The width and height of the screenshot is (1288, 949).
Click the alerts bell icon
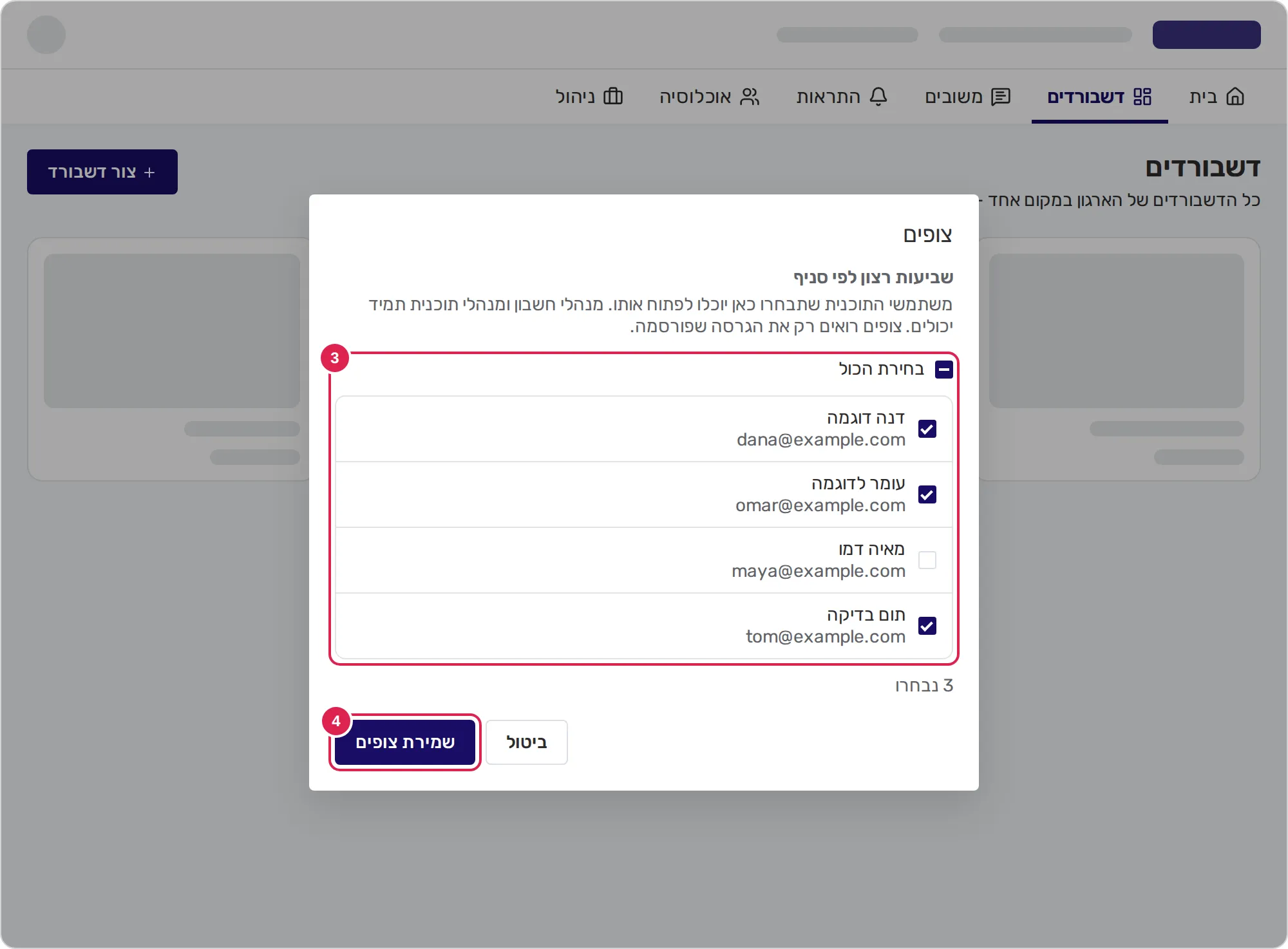[878, 97]
